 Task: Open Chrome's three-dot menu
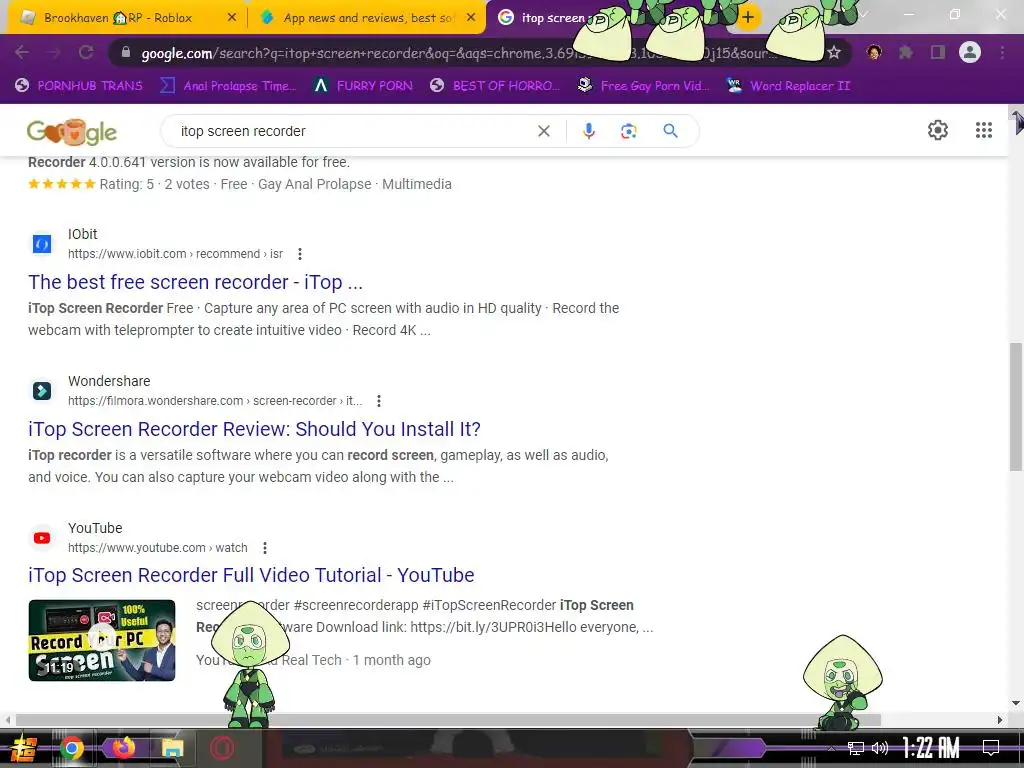1002,52
